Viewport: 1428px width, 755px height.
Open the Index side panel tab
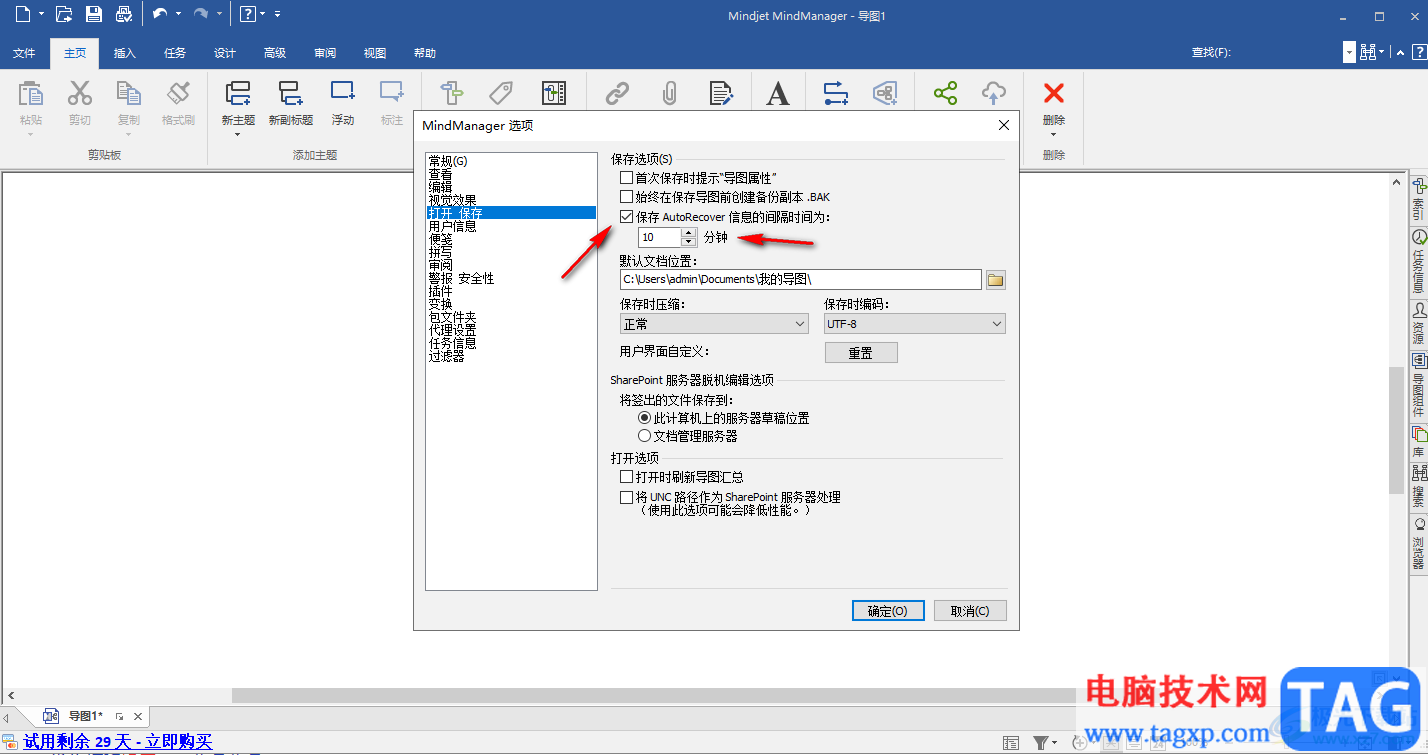1418,199
